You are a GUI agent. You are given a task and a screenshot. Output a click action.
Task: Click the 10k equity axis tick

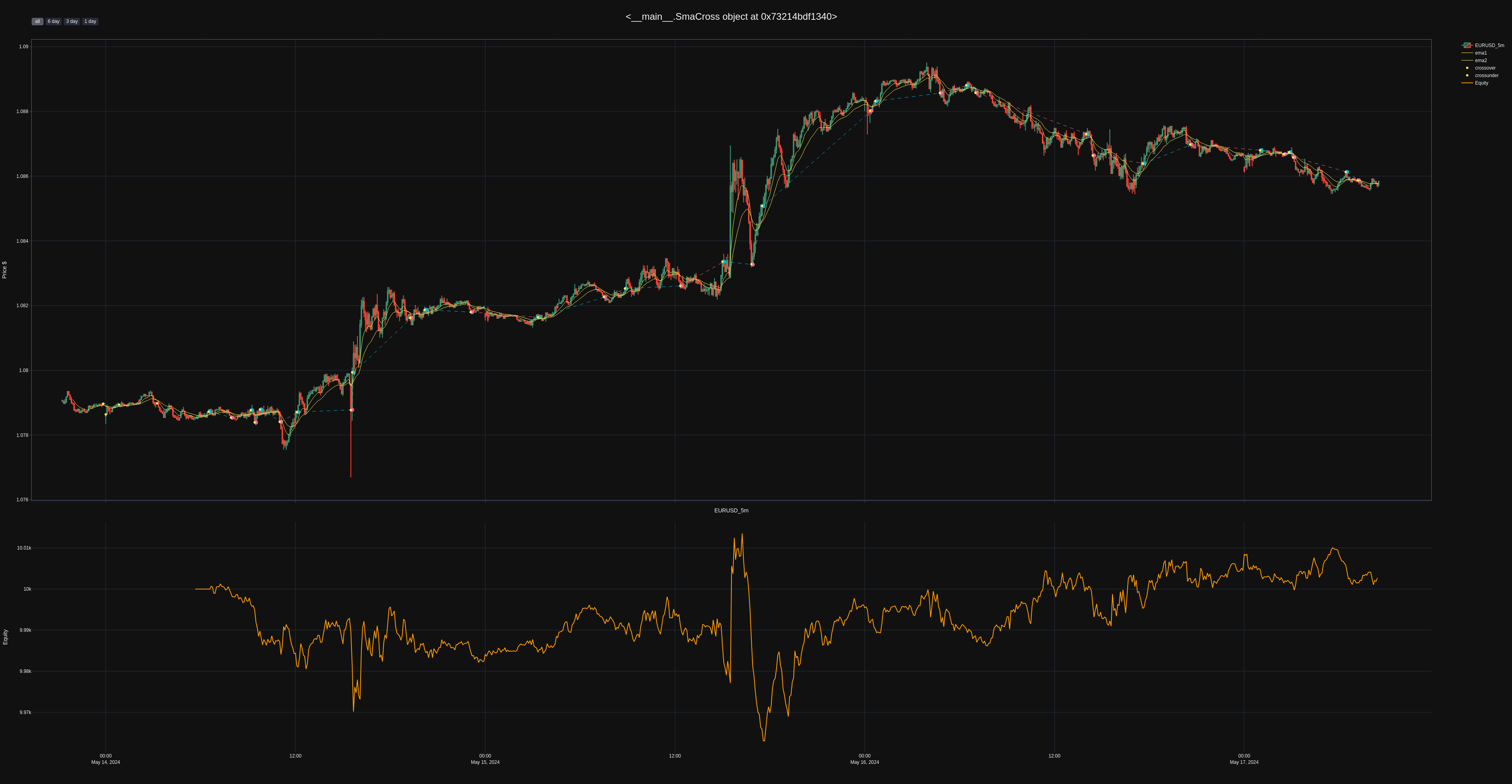27,589
